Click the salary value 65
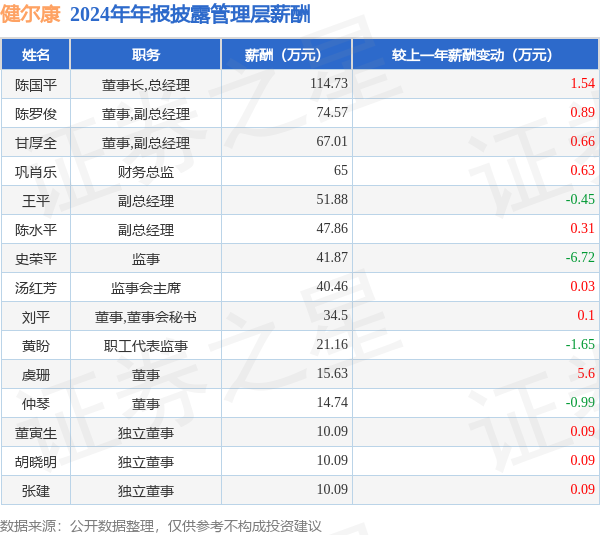 pyautogui.click(x=341, y=170)
